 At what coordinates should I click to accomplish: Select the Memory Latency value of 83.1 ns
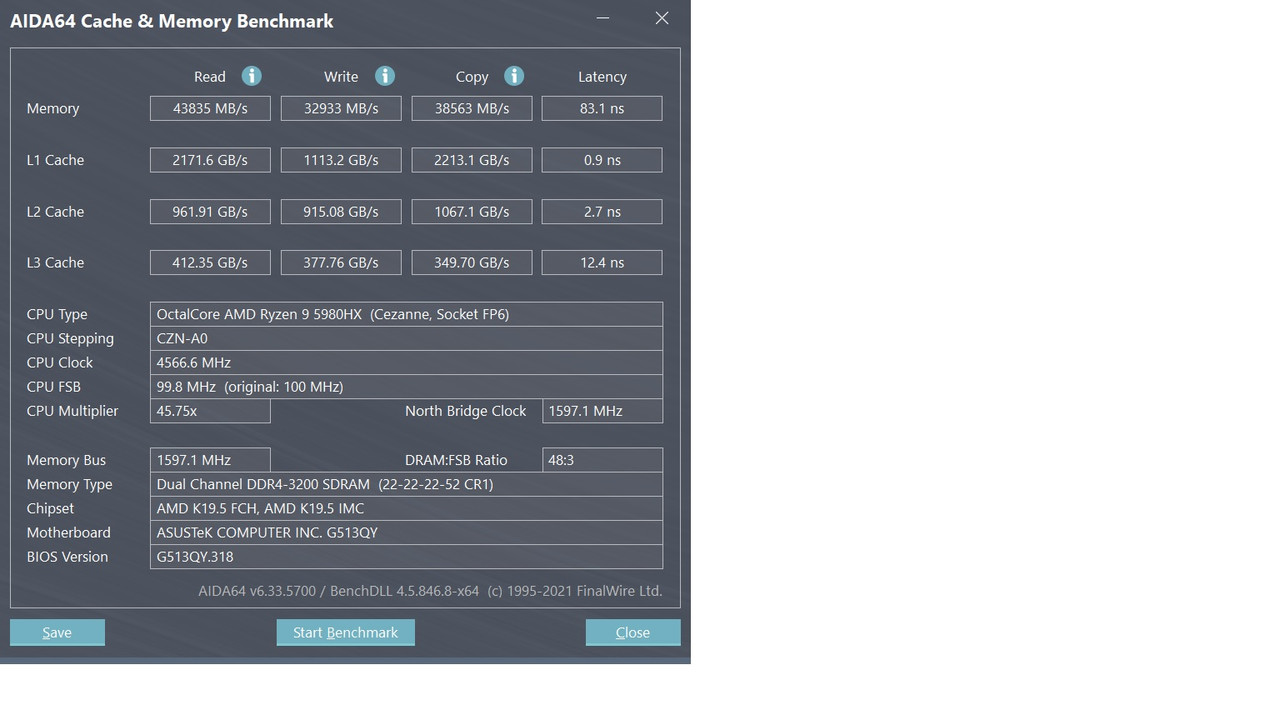tap(601, 108)
